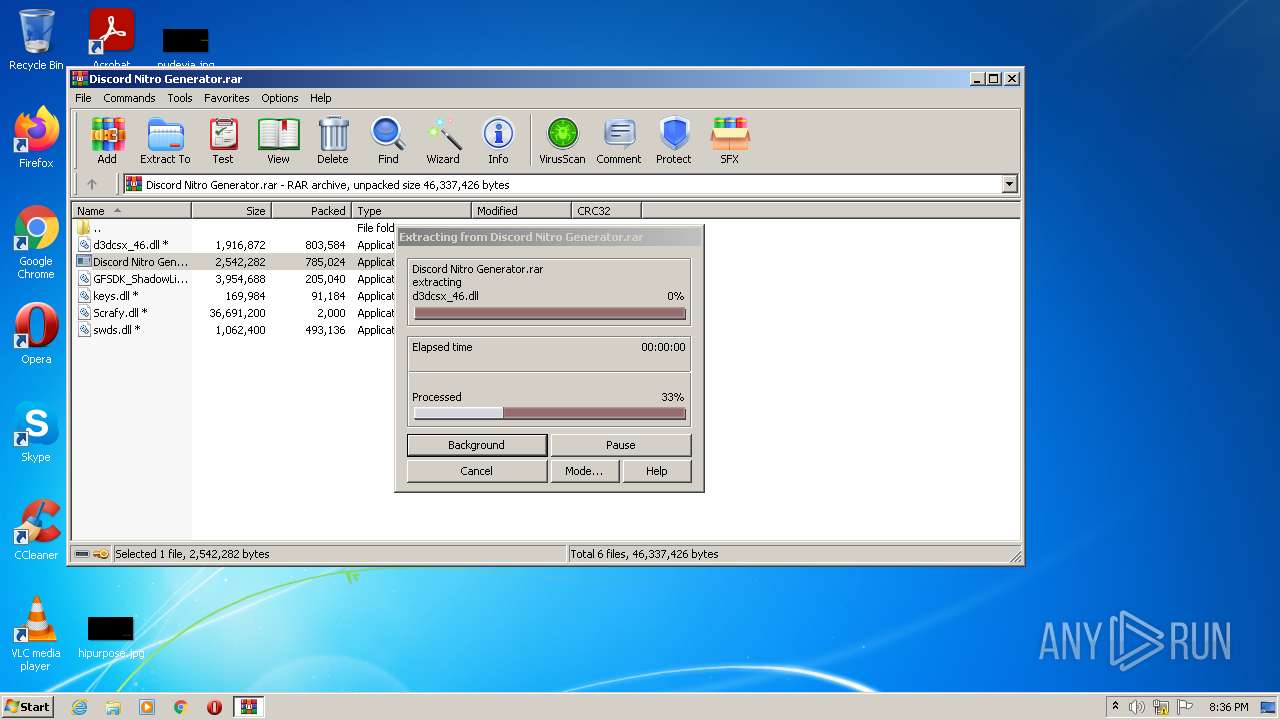Open Skype desktop shortcut
Viewport: 1280px width, 720px height.
pos(36,433)
